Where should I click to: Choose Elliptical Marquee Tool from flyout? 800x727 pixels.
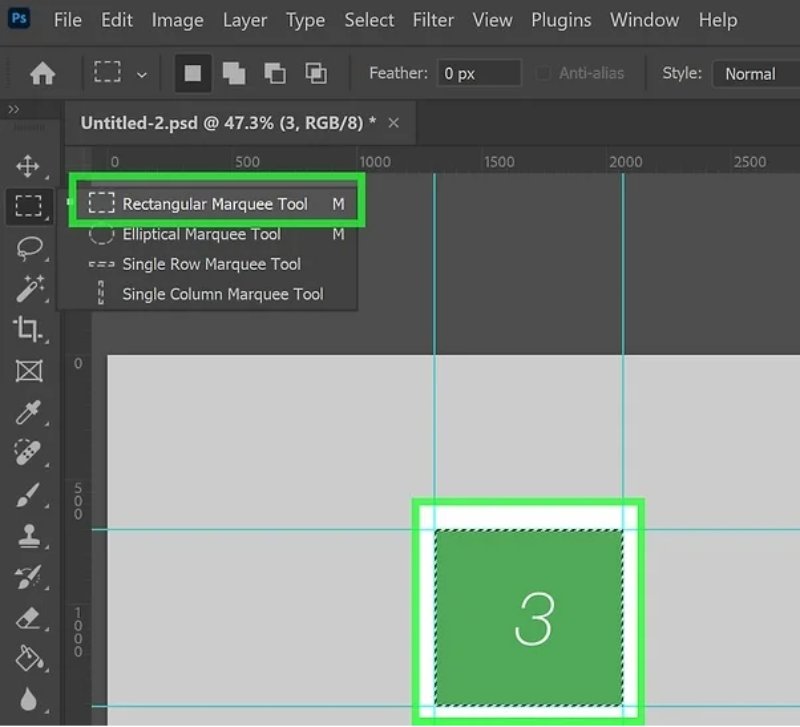tap(201, 234)
